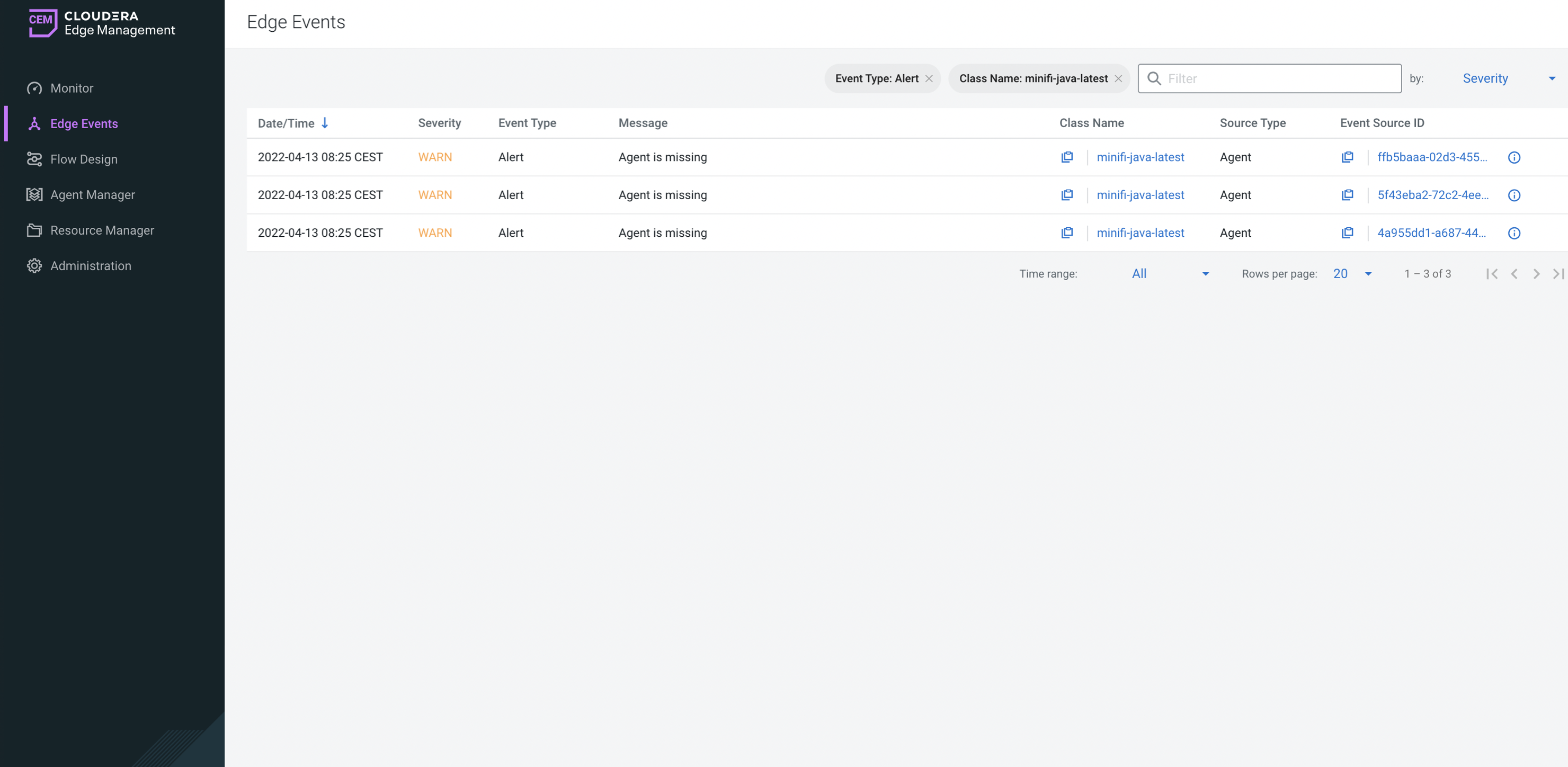
Task: Expand the Time range All dropdown
Action: pos(1169,274)
